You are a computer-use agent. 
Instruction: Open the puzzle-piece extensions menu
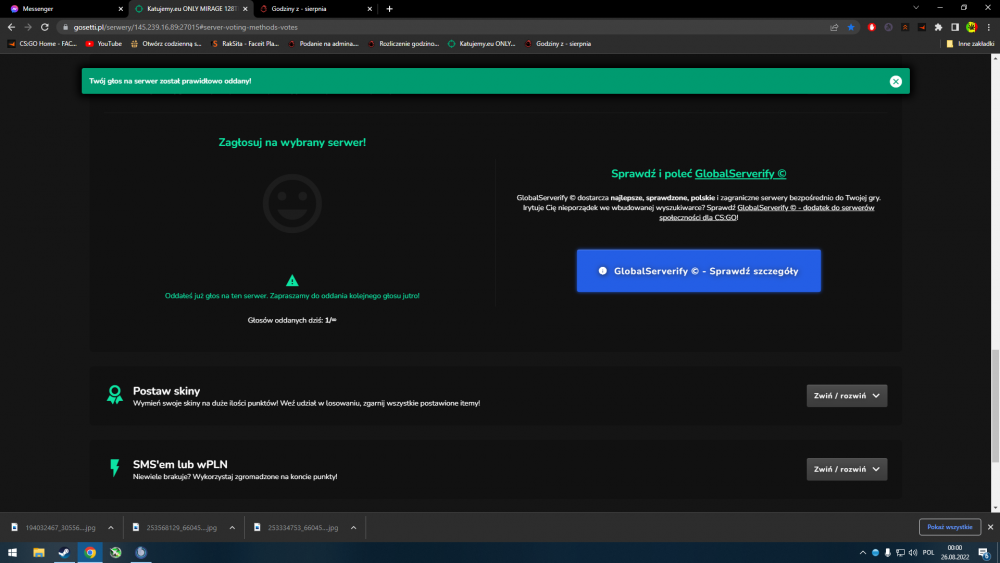tap(938, 27)
